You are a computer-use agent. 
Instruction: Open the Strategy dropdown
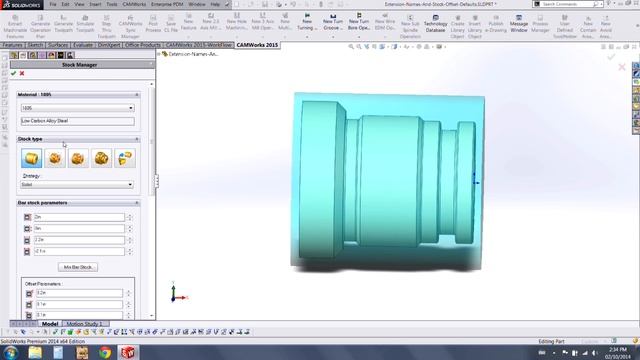point(130,184)
